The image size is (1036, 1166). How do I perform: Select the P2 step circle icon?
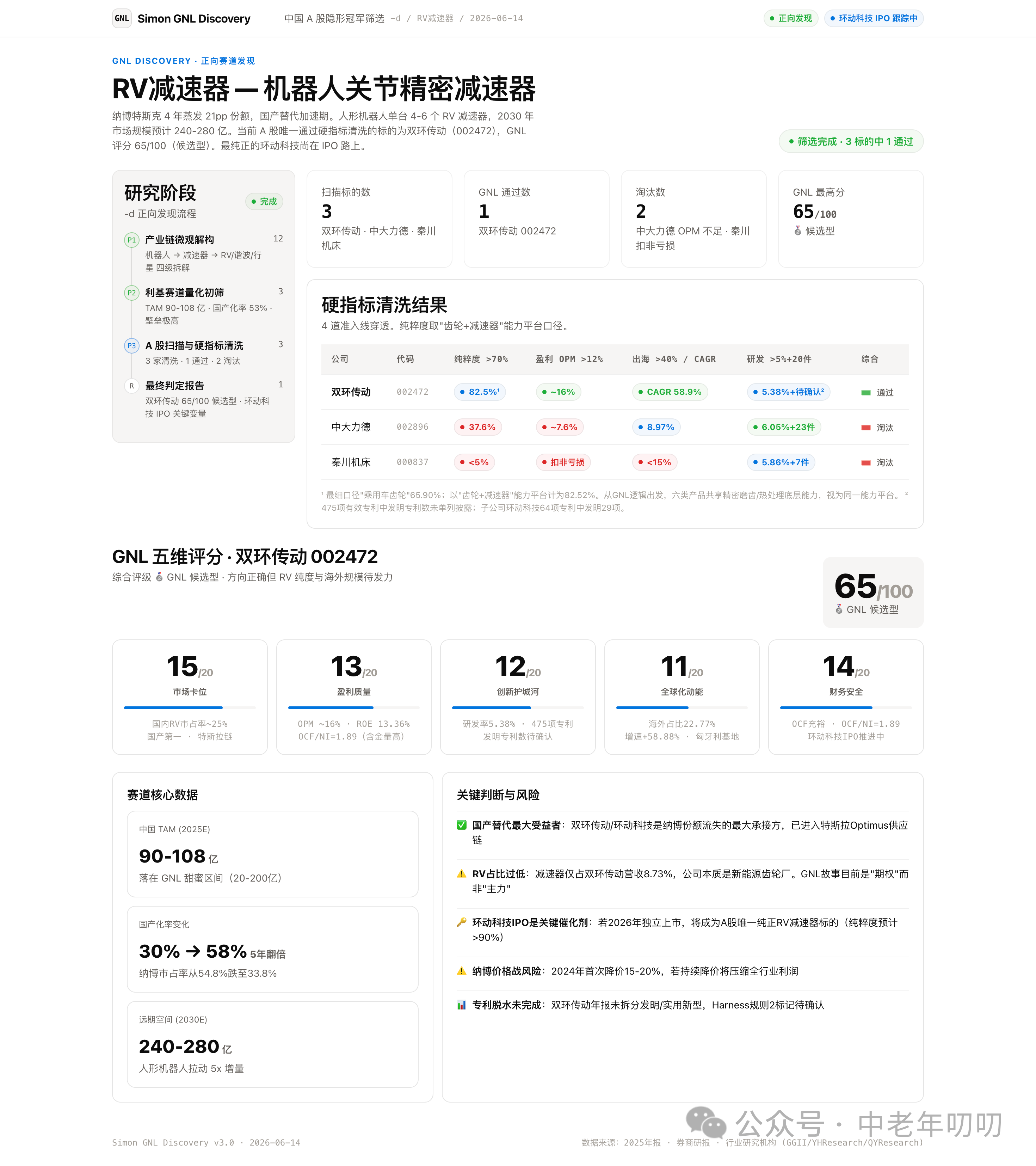[x=132, y=293]
